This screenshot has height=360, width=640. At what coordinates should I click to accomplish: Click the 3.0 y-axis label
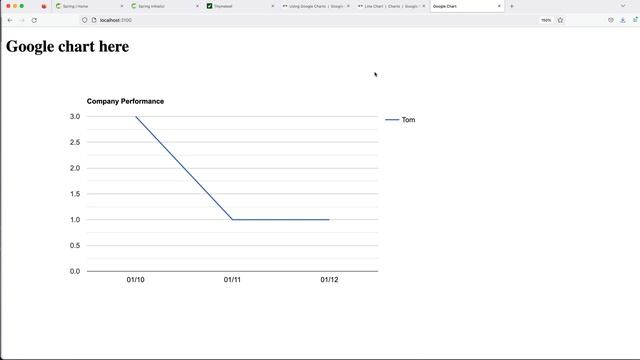pyautogui.click(x=75, y=116)
